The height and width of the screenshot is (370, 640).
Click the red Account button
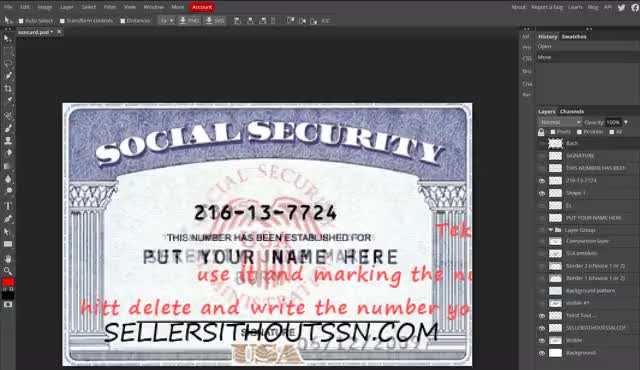click(202, 7)
